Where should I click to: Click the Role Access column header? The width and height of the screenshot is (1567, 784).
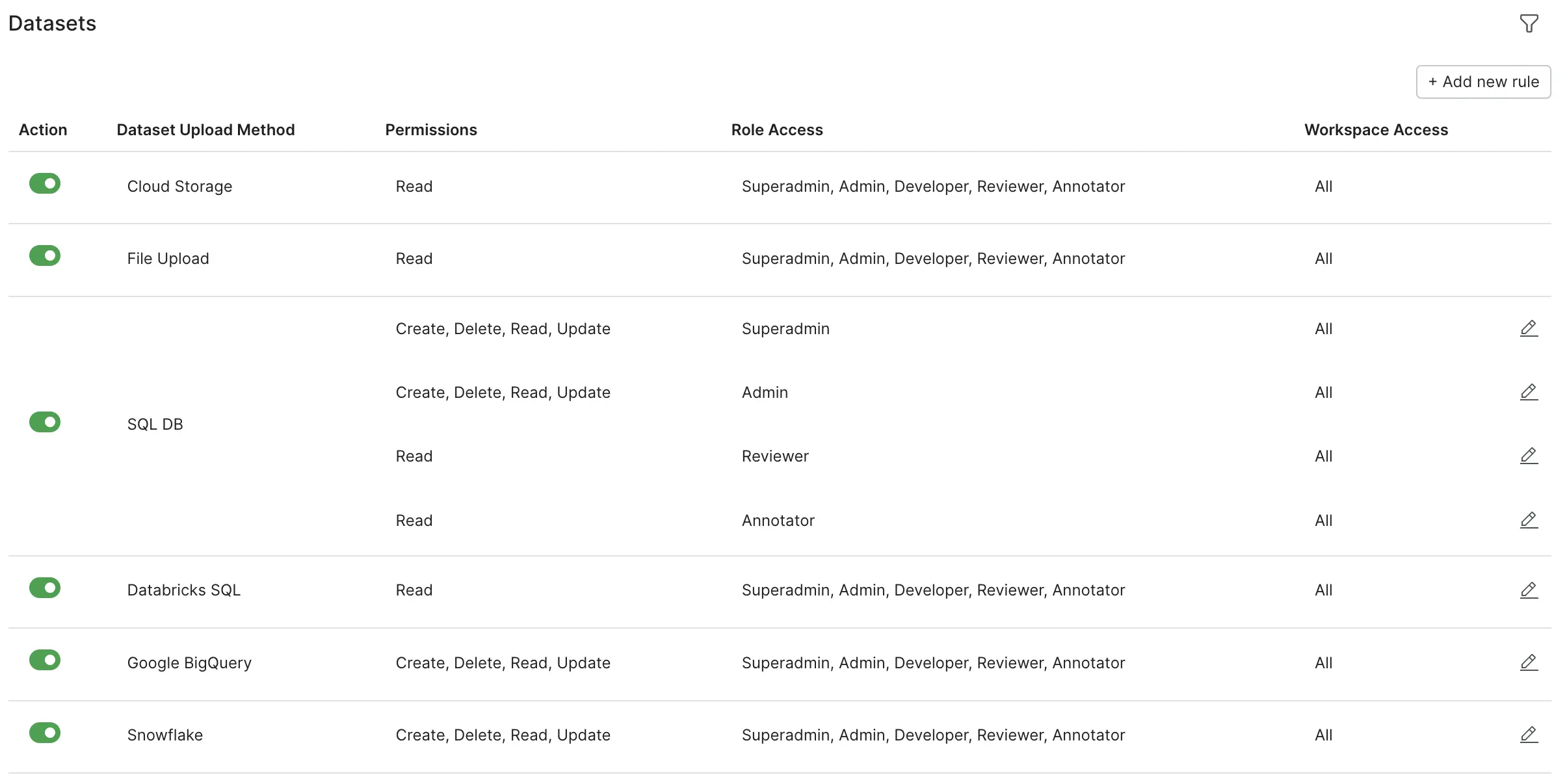(x=777, y=130)
